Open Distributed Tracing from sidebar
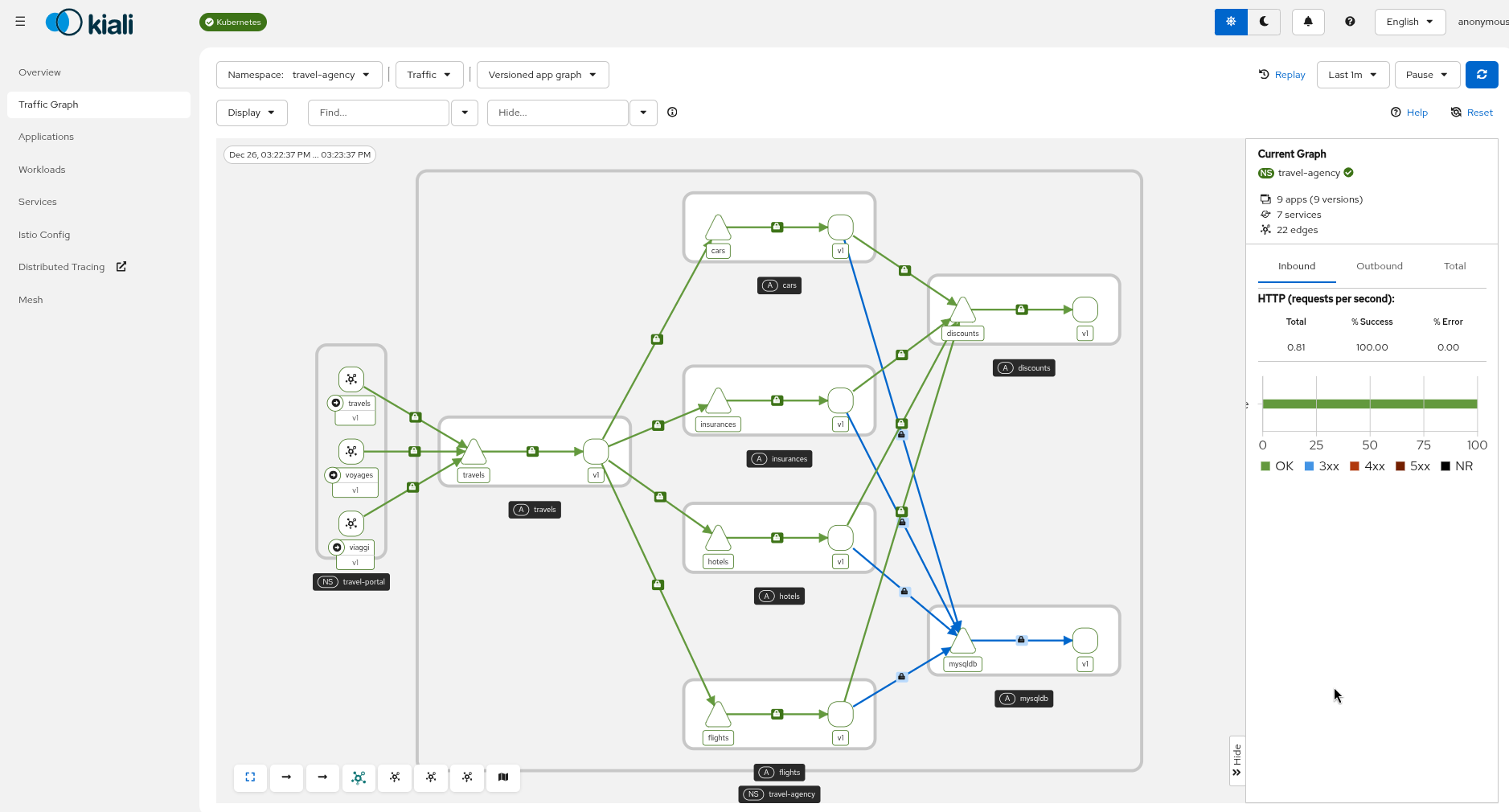 [61, 266]
